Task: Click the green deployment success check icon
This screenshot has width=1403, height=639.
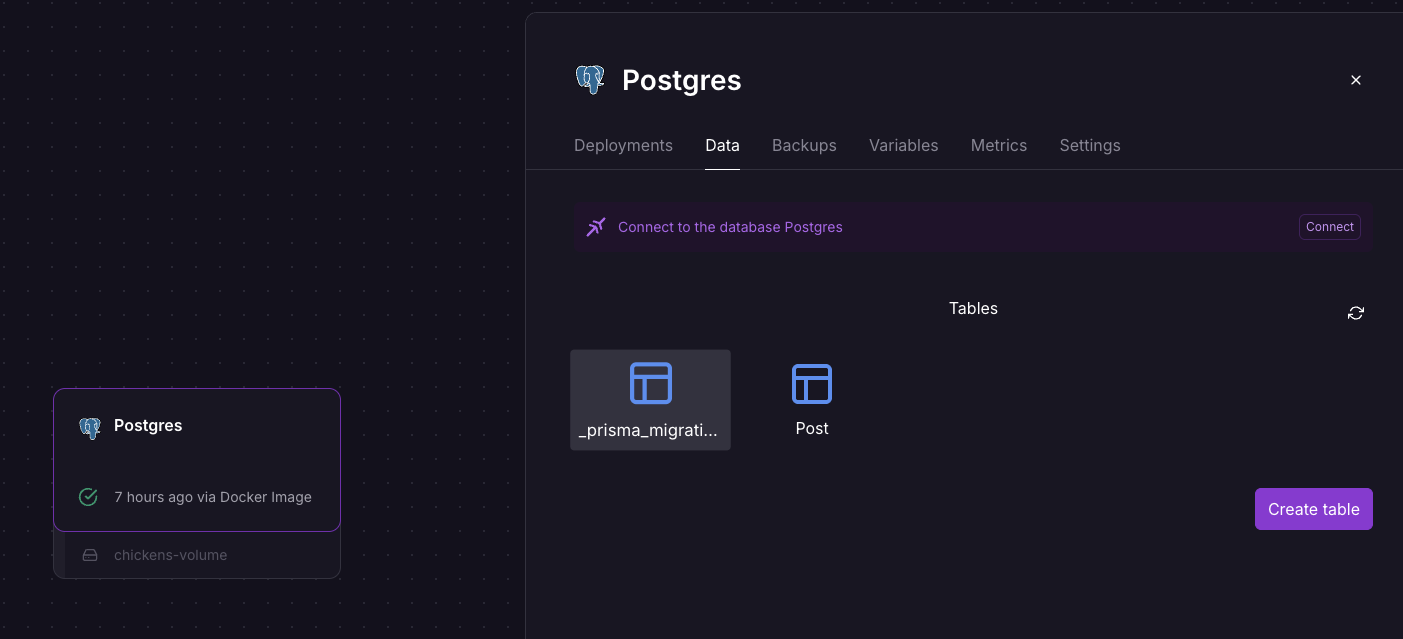Action: click(88, 497)
